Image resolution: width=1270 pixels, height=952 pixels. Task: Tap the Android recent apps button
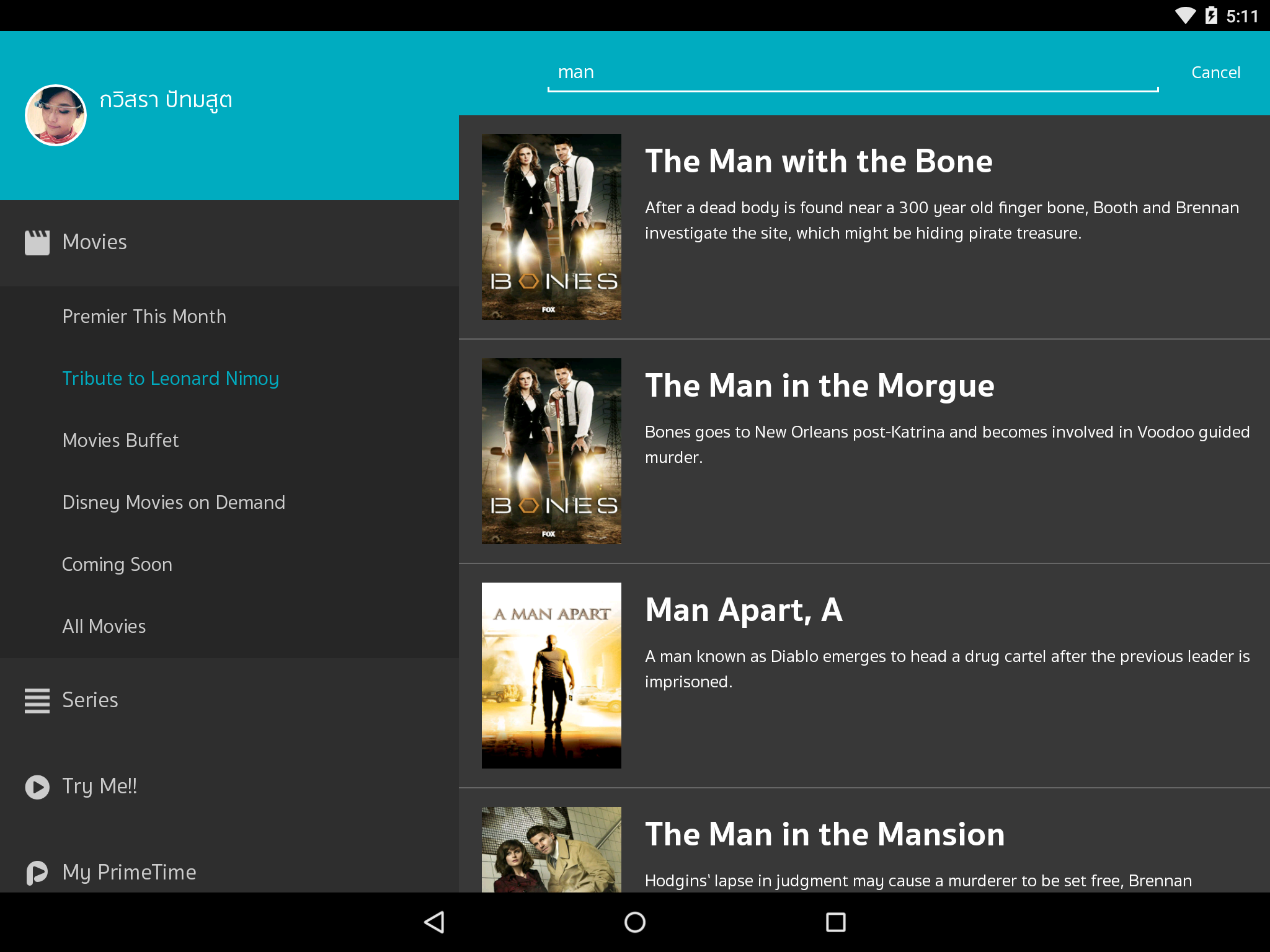pos(836,922)
